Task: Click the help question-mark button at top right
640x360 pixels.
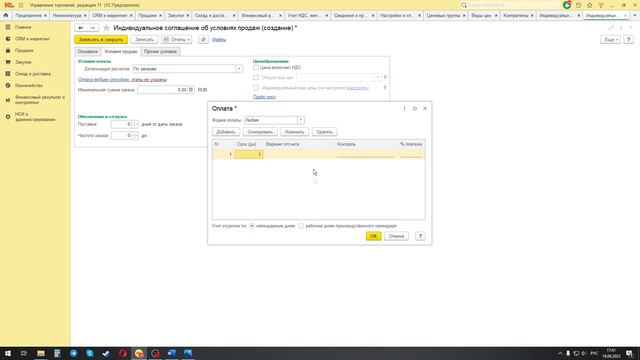Action: pyautogui.click(x=629, y=40)
